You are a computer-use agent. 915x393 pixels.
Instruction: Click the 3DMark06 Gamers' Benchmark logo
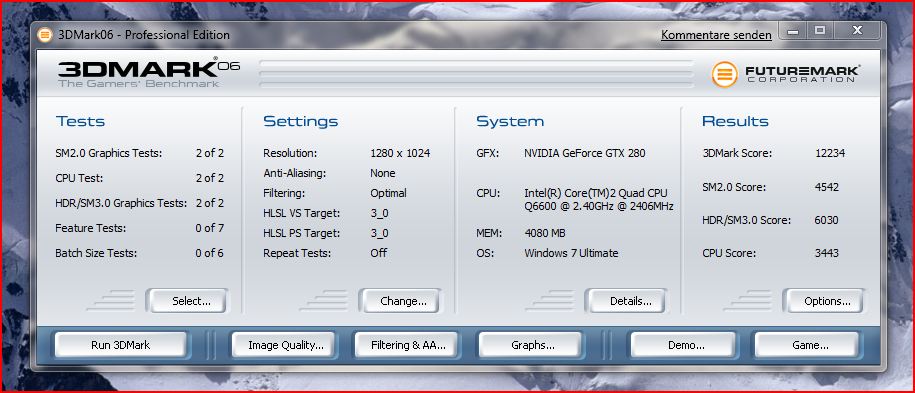point(148,72)
